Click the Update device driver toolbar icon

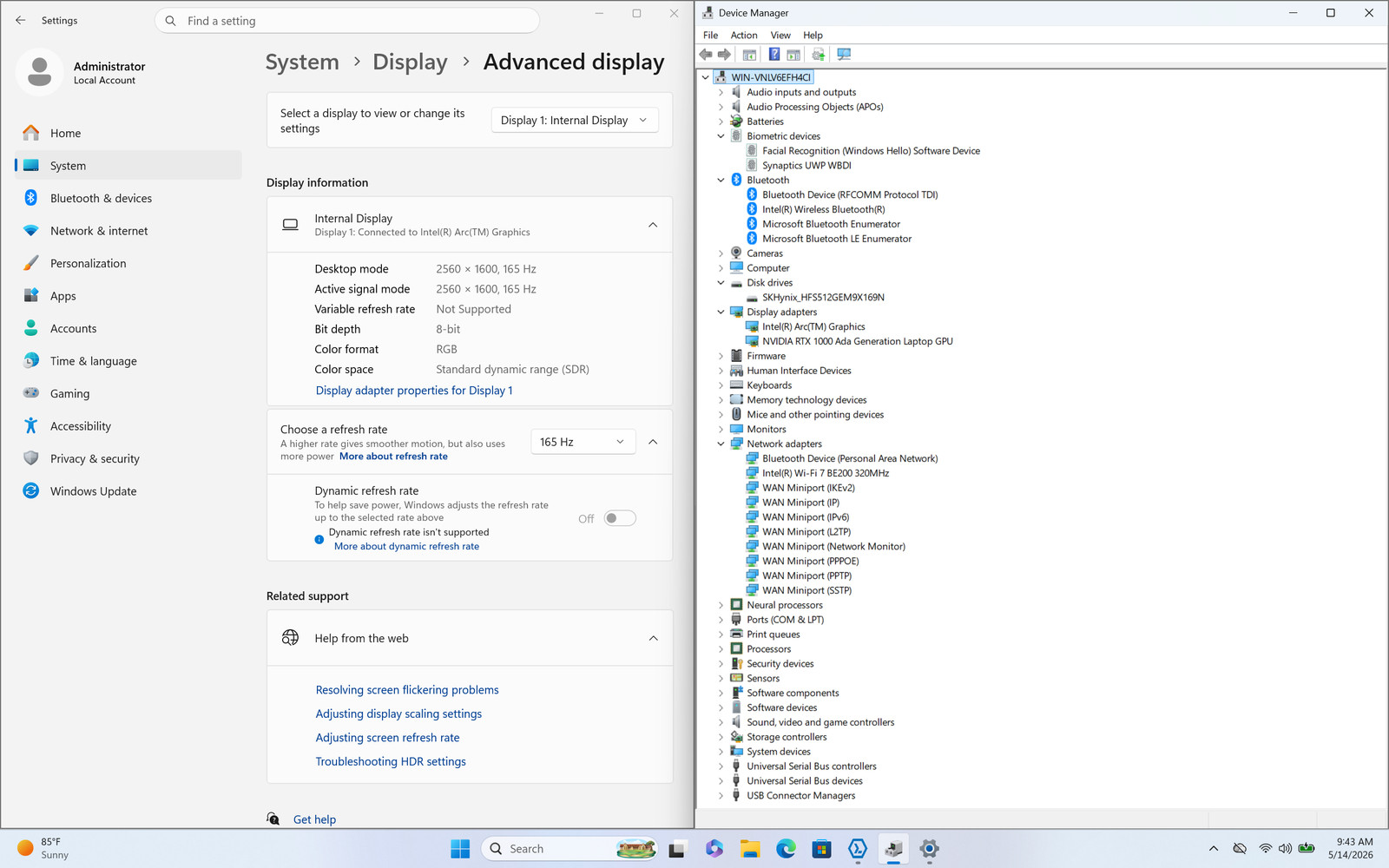pos(818,55)
